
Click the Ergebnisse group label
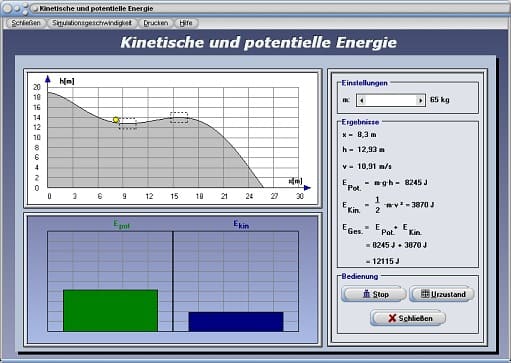point(360,122)
